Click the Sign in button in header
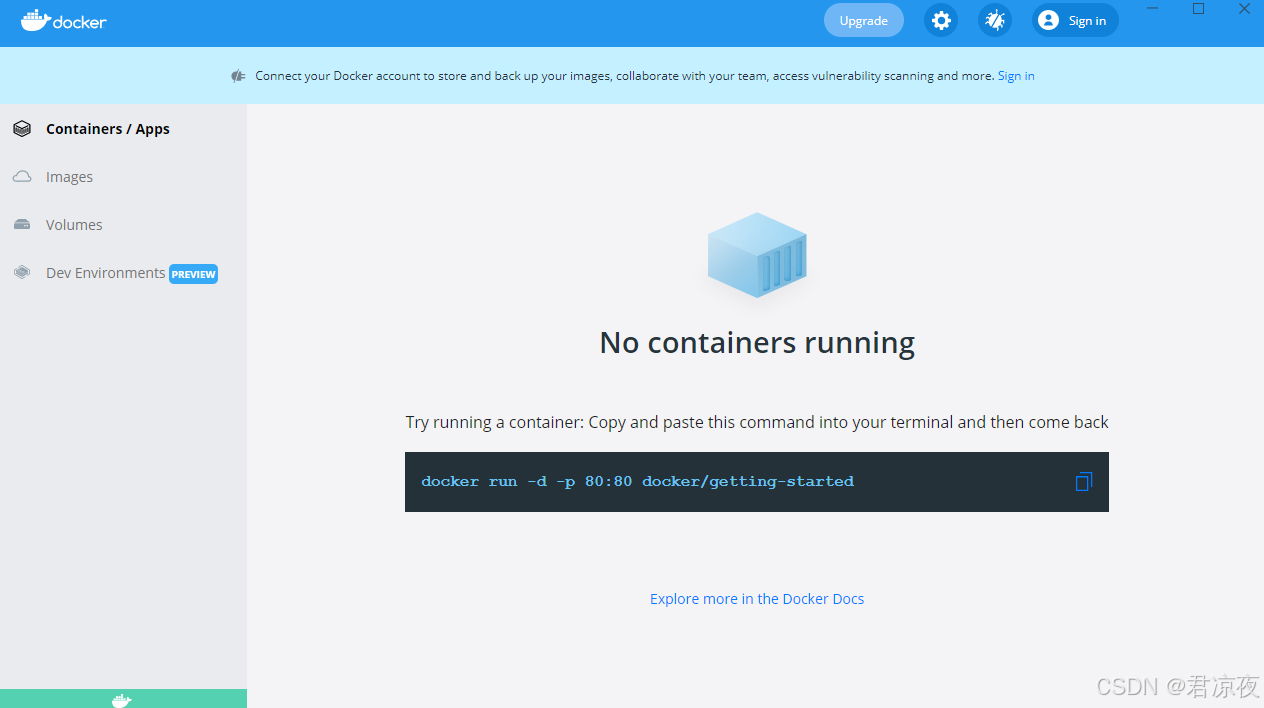Screen dimensions: 1264x708 click(x=1075, y=20)
